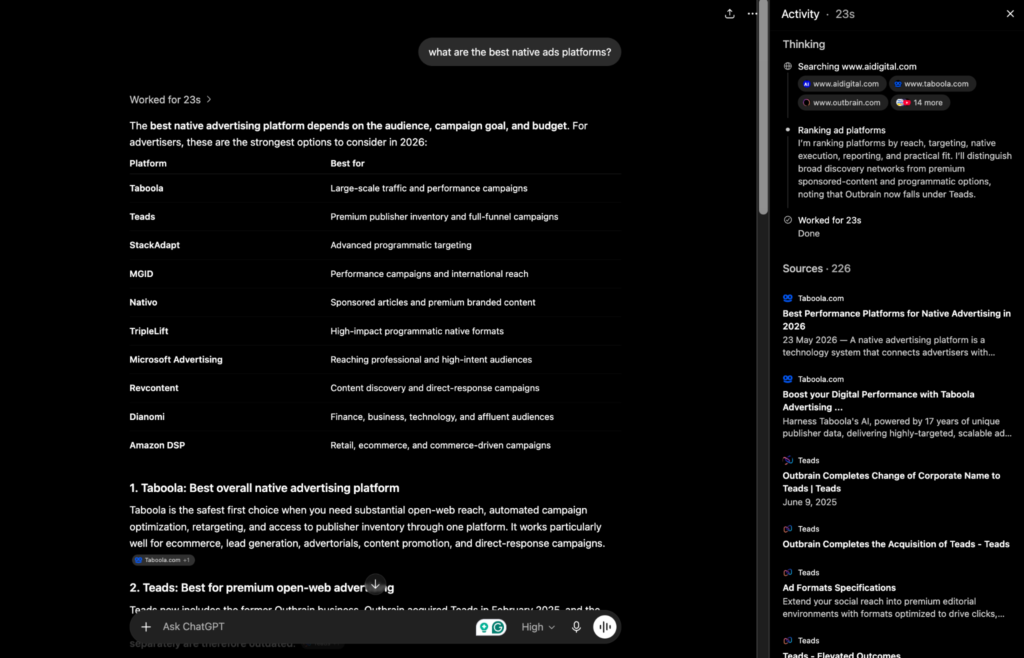Click the 'Best for' column header
The width and height of the screenshot is (1024, 658).
pos(347,163)
